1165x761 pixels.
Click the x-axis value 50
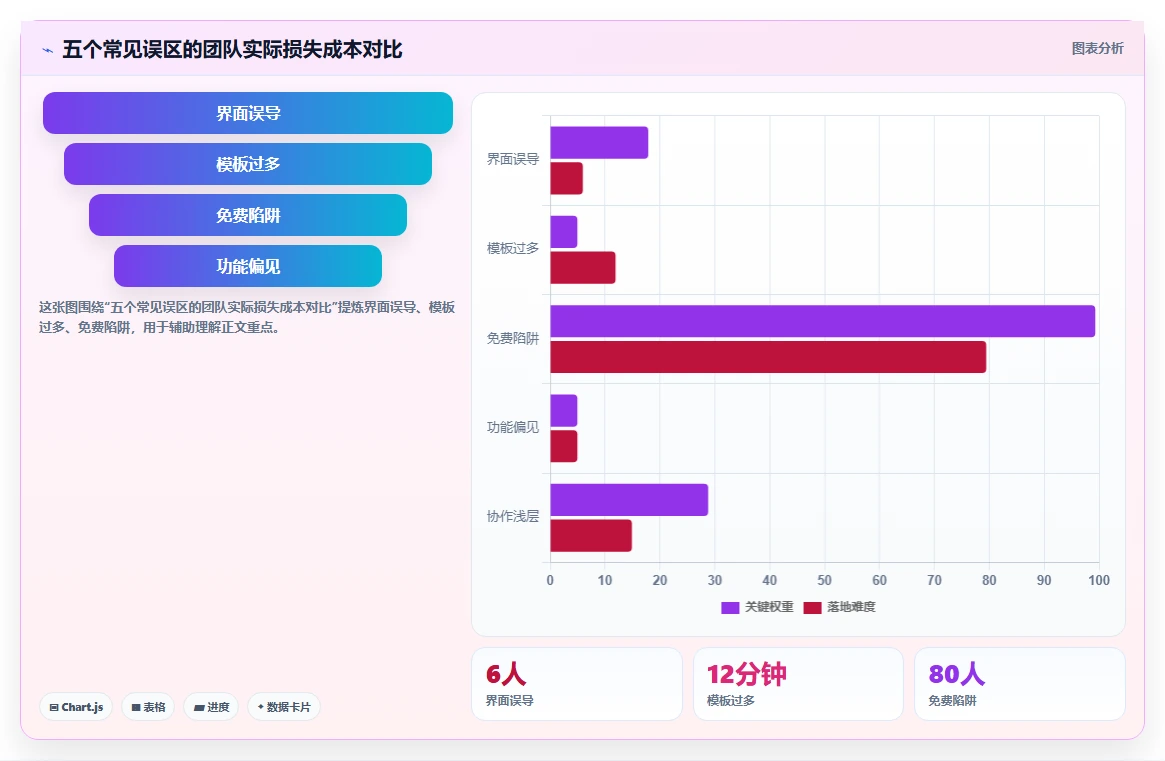click(x=825, y=580)
